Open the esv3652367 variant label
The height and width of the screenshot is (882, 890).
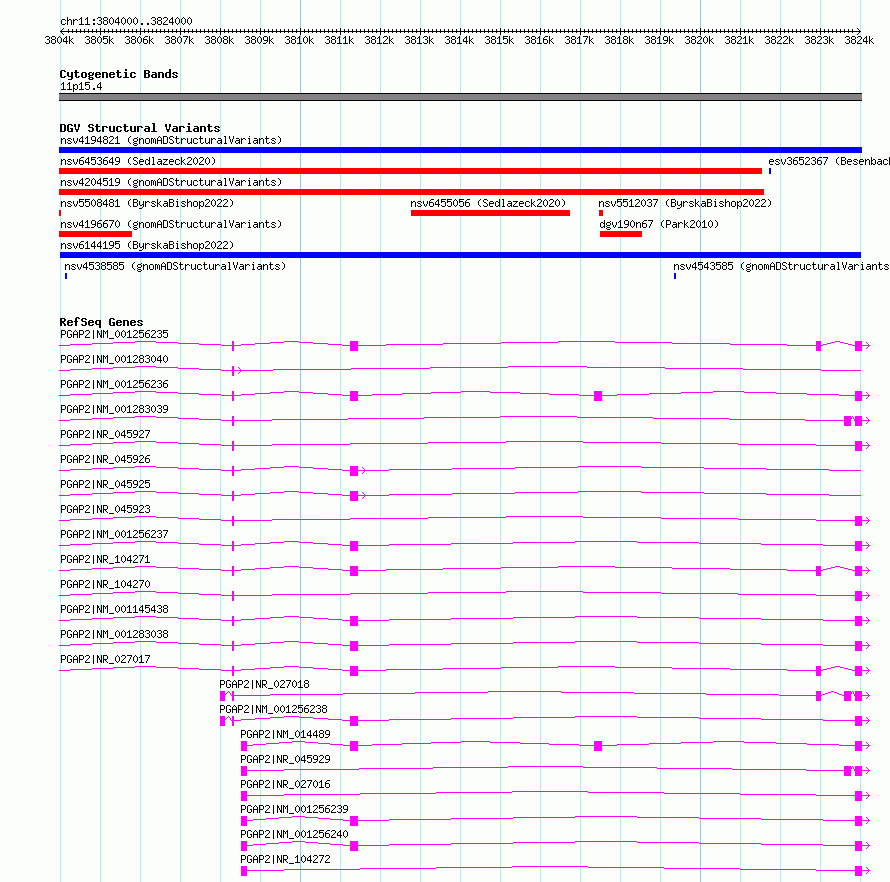tap(829, 161)
